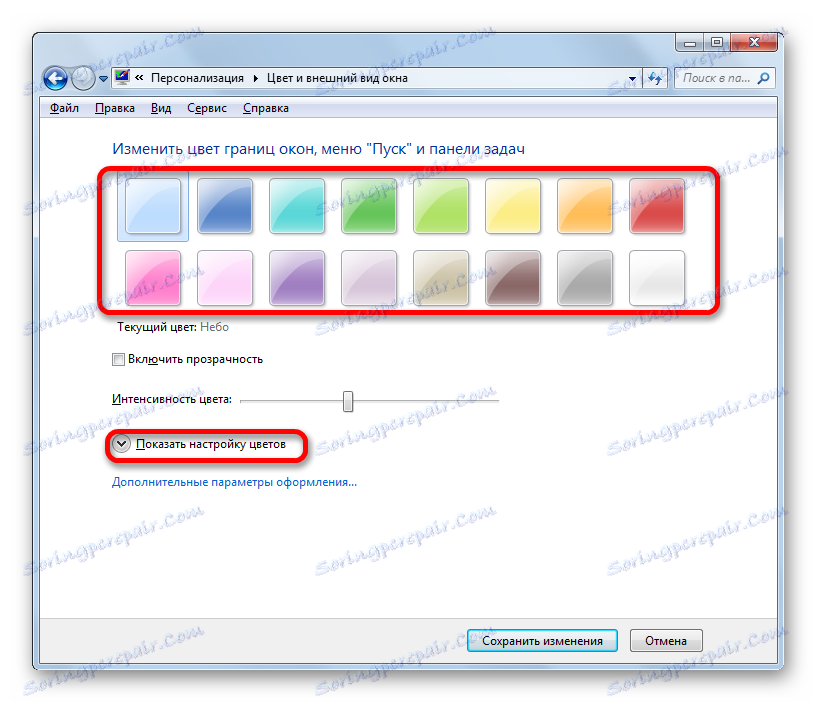Open the Сервис menu
817x703 pixels.
tap(207, 108)
